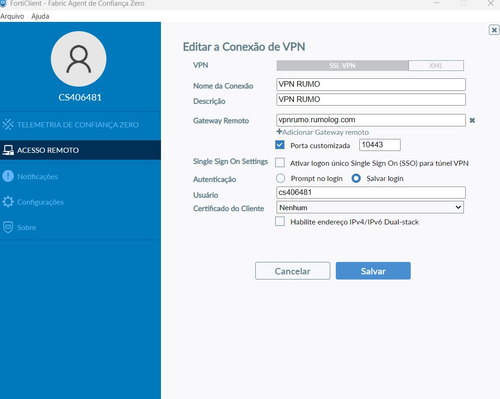Screen dimensions: 500x399
Task: Enable Single Sign On for VPN tunnel
Action: 280,163
